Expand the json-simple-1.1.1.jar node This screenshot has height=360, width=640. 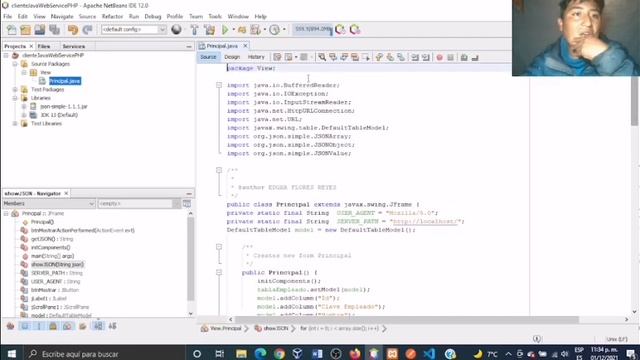(x=24, y=106)
